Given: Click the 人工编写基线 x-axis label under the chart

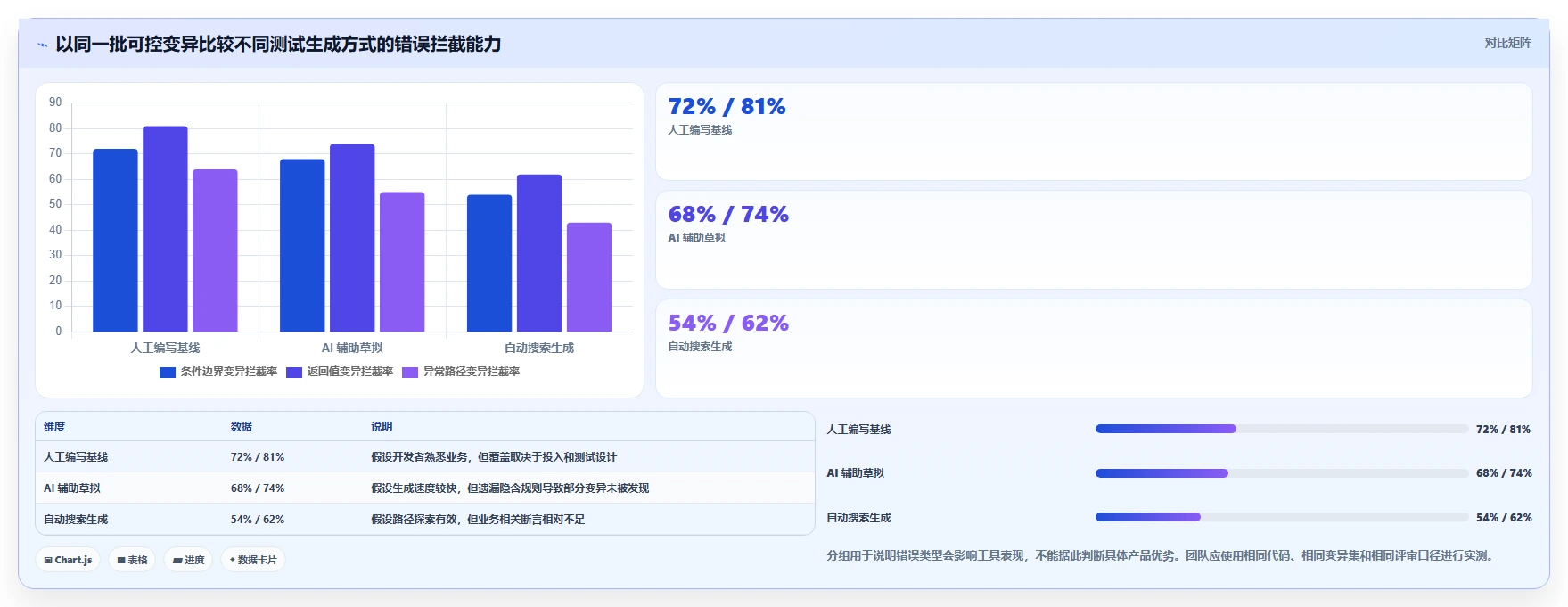Looking at the screenshot, I should 165,348.
